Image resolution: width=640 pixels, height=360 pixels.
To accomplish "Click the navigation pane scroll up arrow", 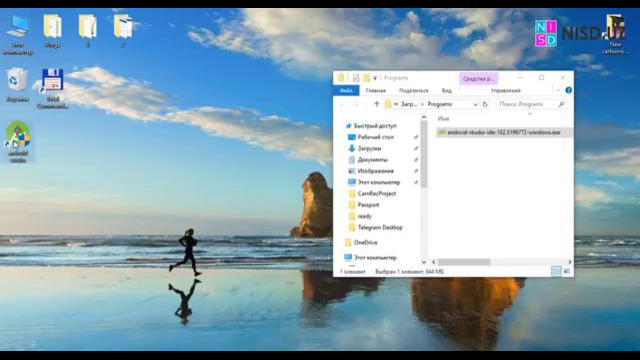I will pyautogui.click(x=424, y=118).
